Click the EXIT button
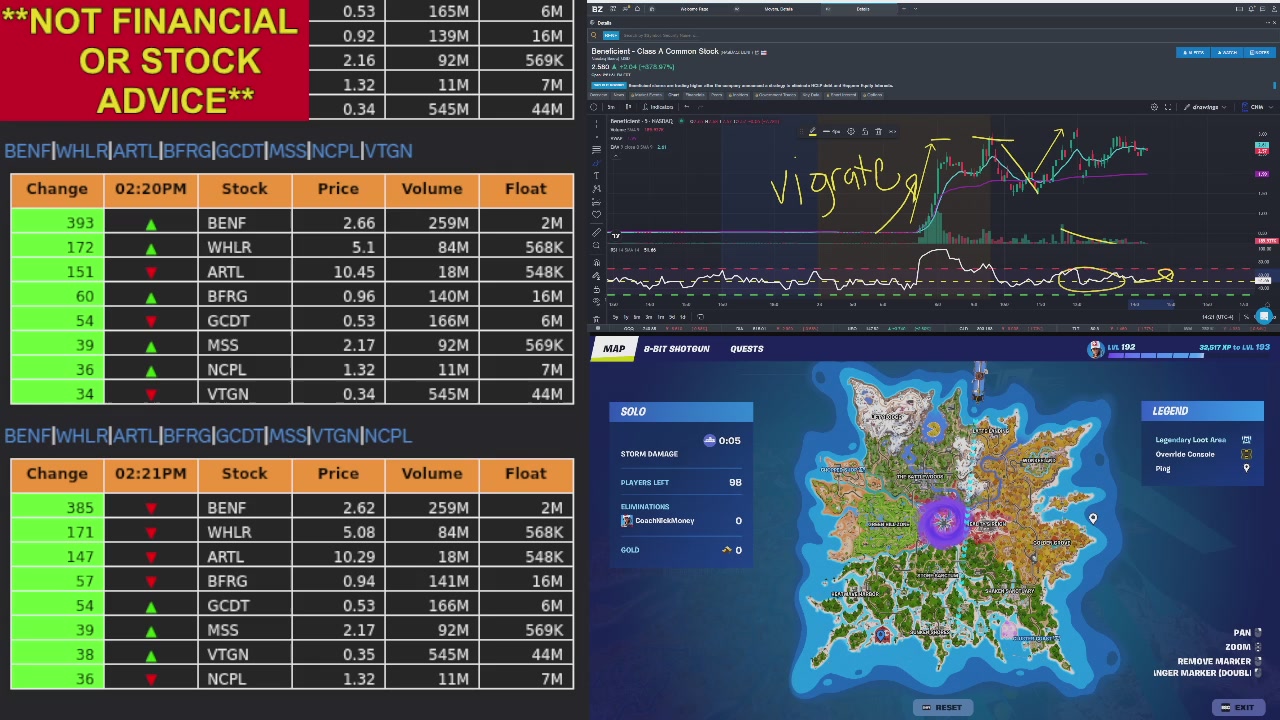The width and height of the screenshot is (1280, 720). (x=1236, y=708)
